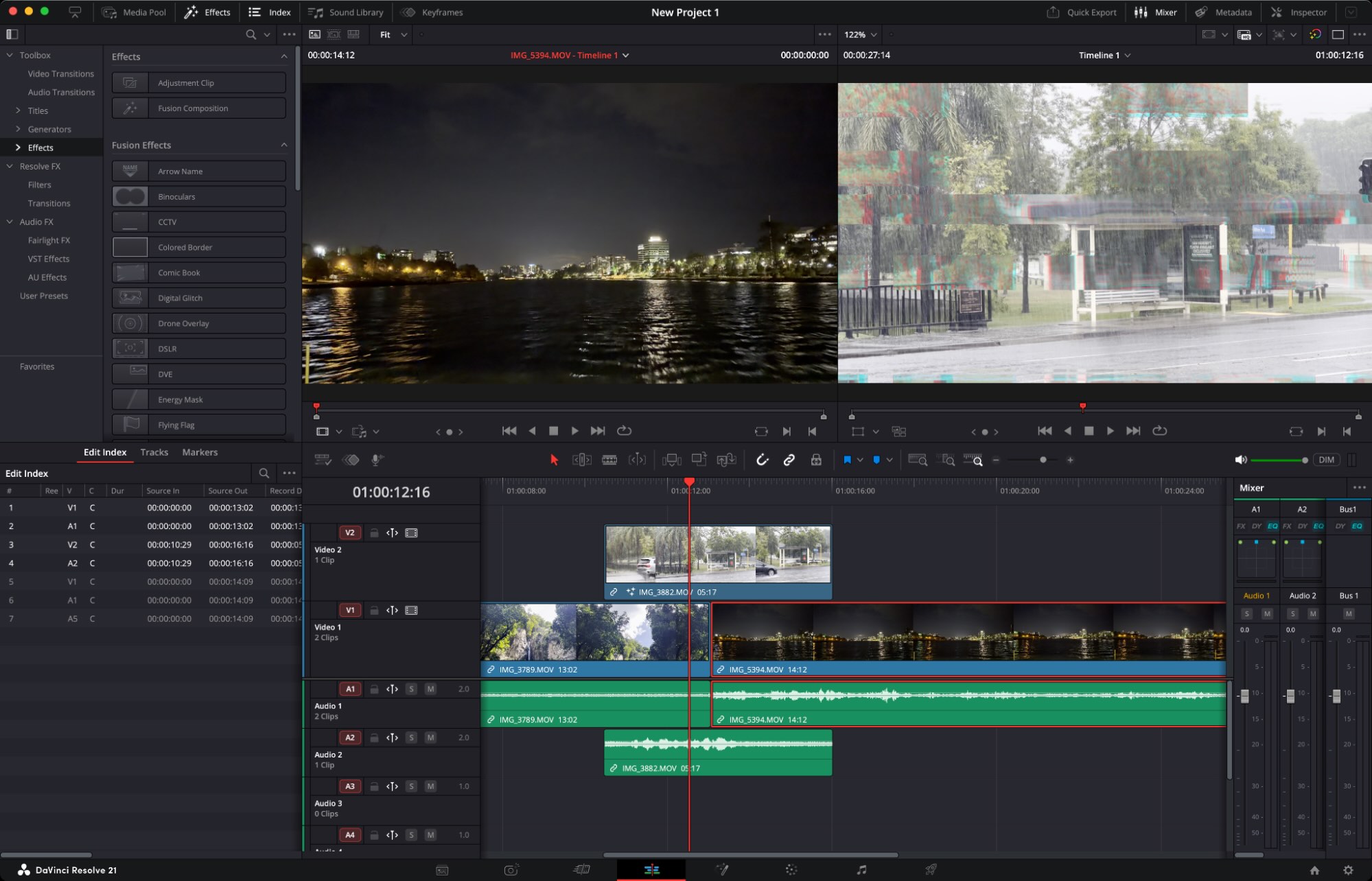The image size is (1372, 881).
Task: Click Full extent zoom icon in timeline toolbar
Action: 918,460
